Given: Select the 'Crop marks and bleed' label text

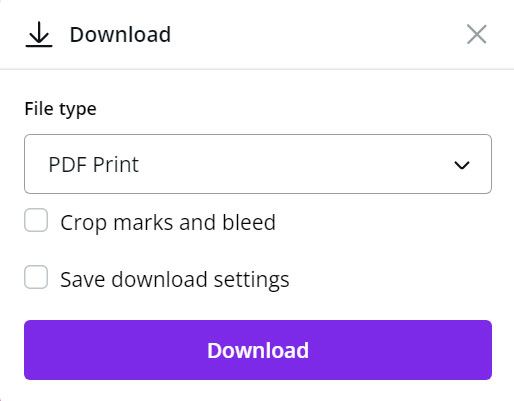Looking at the screenshot, I should point(168,222).
